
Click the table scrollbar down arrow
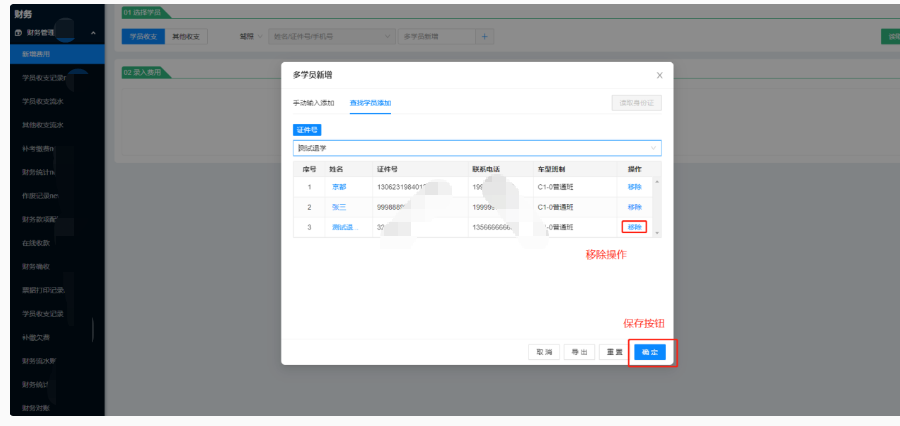[x=657, y=233]
